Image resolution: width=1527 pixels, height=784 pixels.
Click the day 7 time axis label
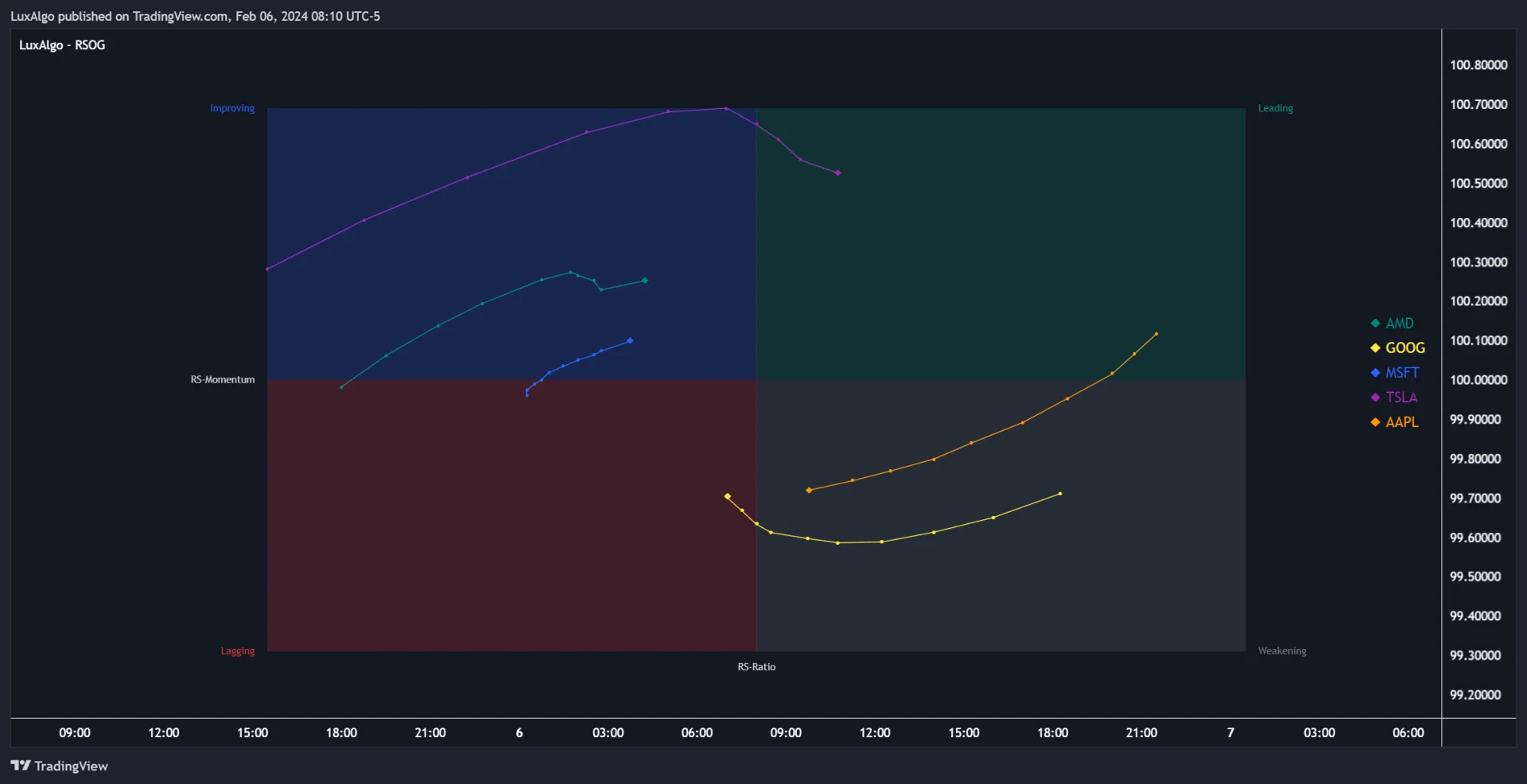[1230, 732]
